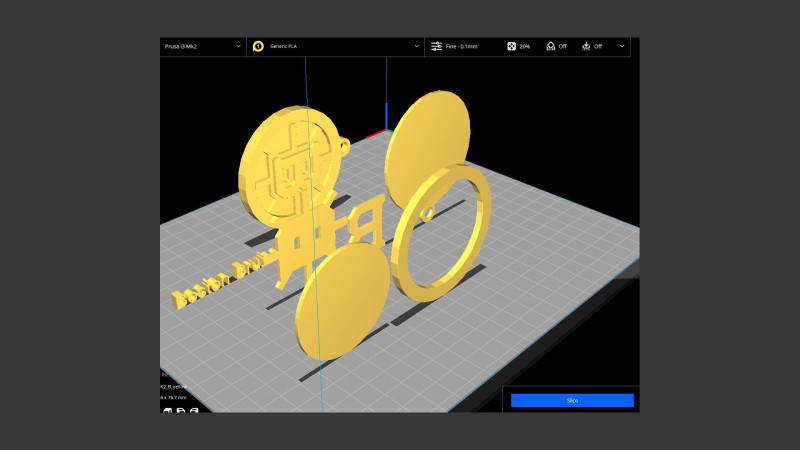
Task: Click the print settings sliders icon
Action: 436,46
